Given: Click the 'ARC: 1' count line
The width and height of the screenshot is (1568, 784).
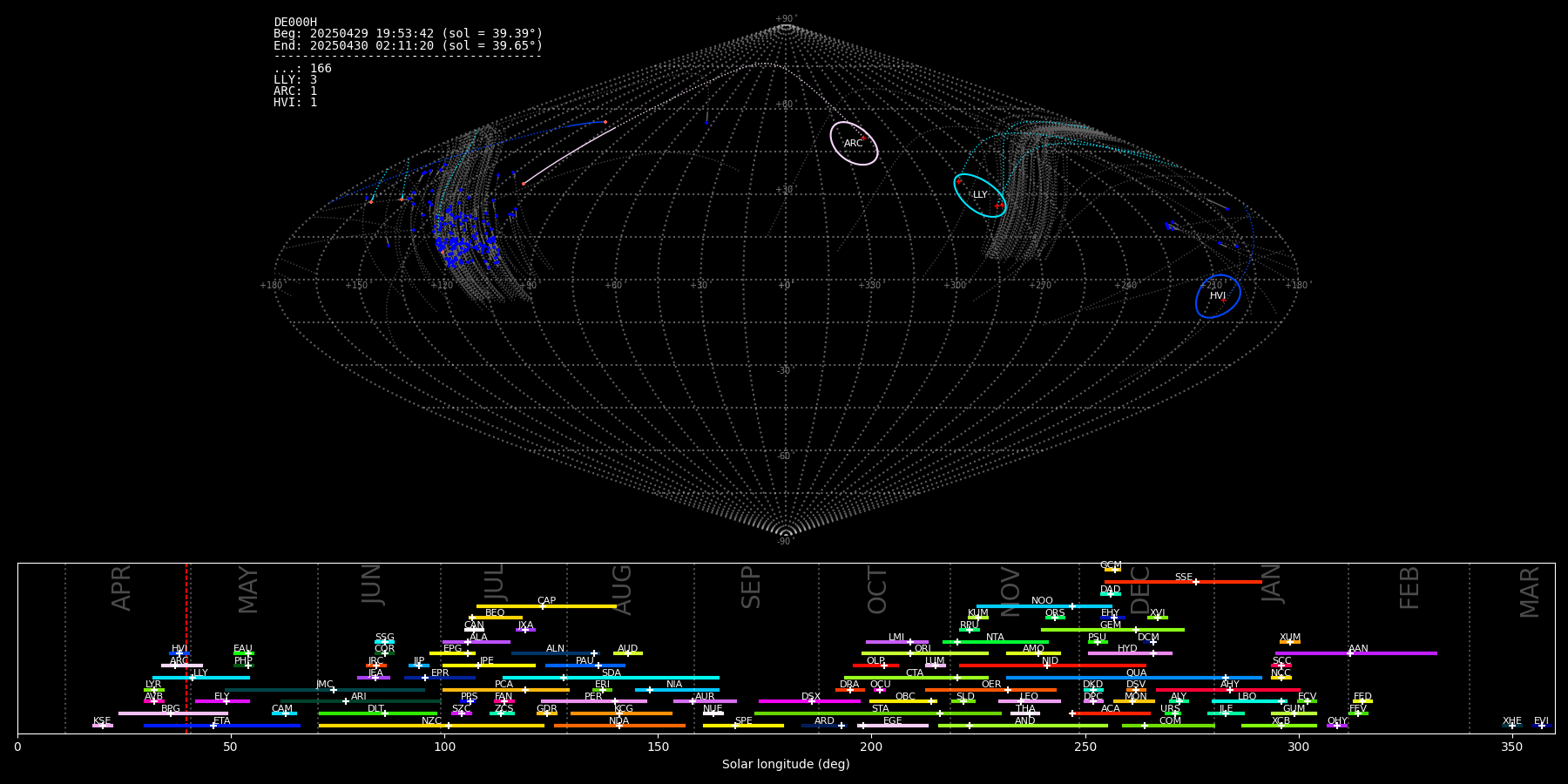Looking at the screenshot, I should coord(295,91).
